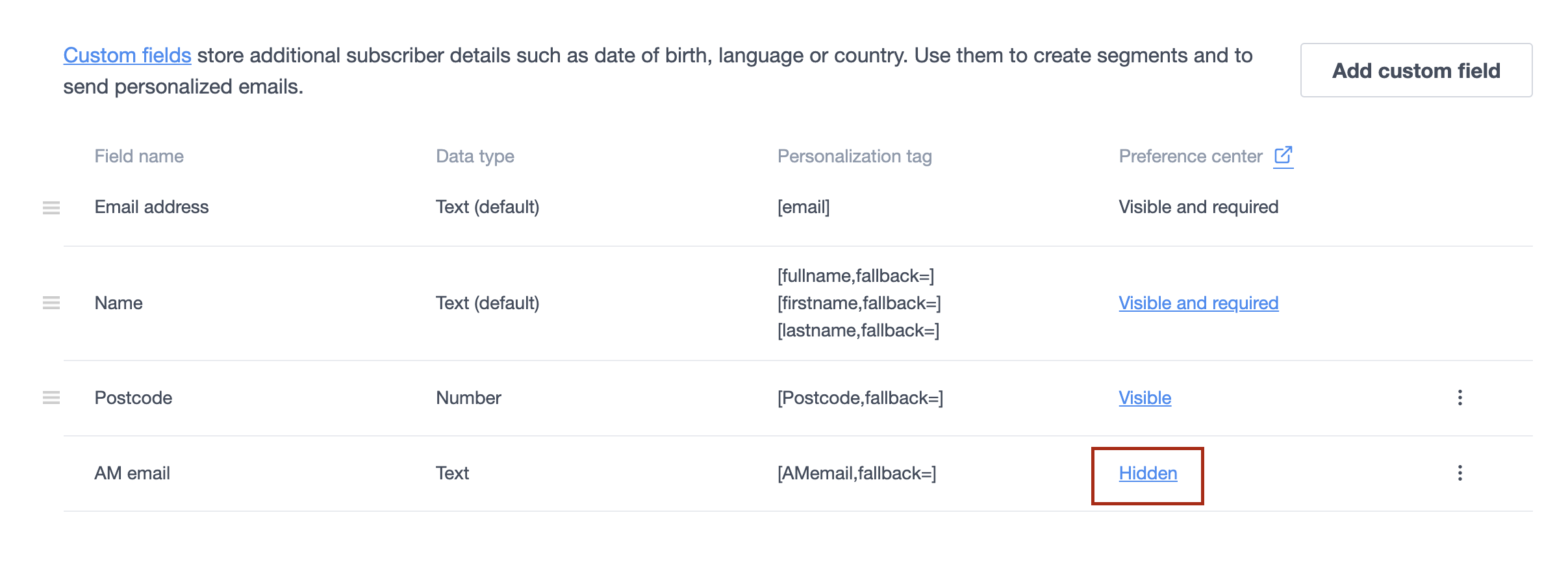This screenshot has height=569, width=1568.
Task: Select the [email] personalization tag text
Action: 803,207
